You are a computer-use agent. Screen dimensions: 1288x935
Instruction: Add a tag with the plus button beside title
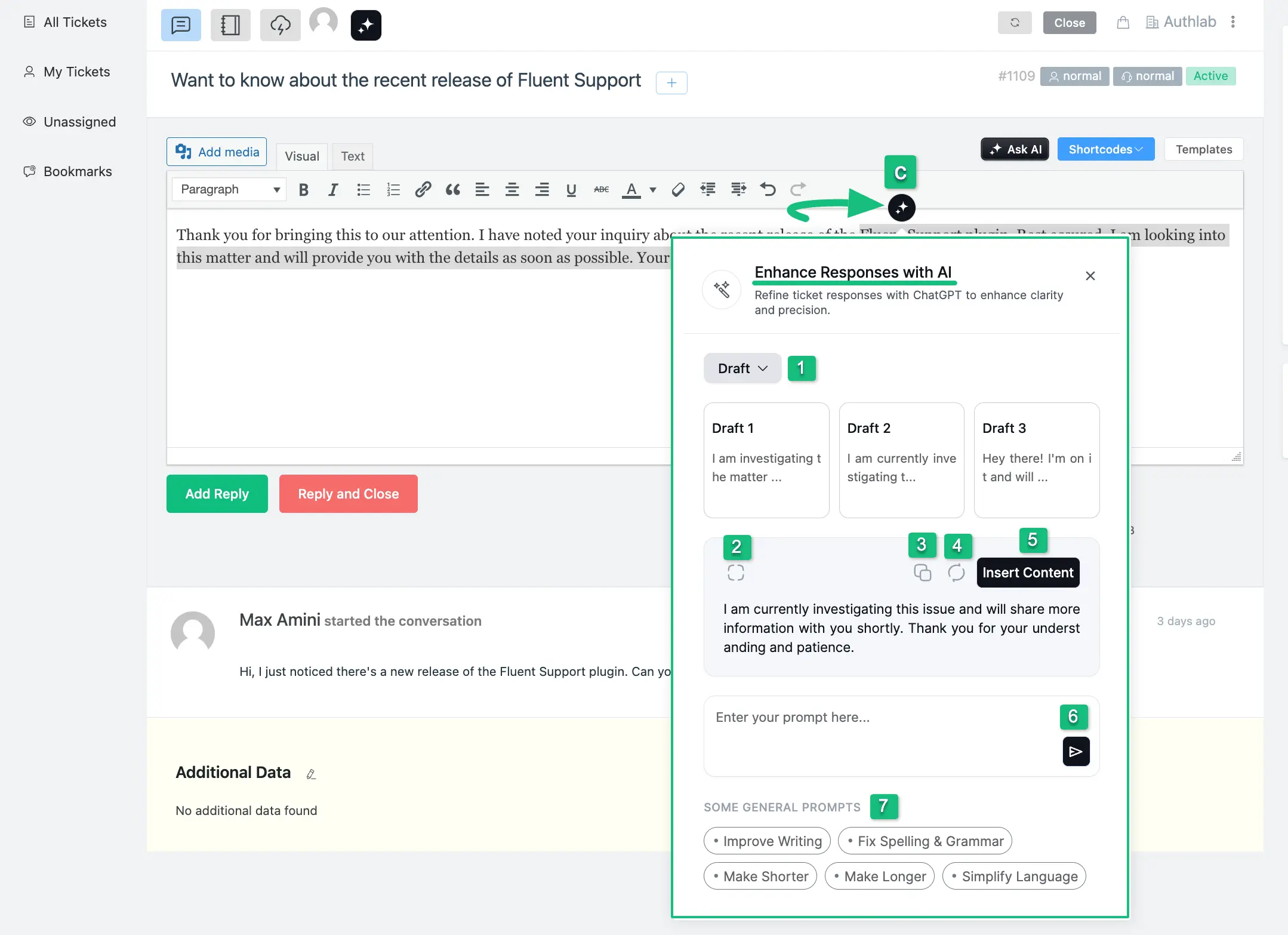coord(671,83)
